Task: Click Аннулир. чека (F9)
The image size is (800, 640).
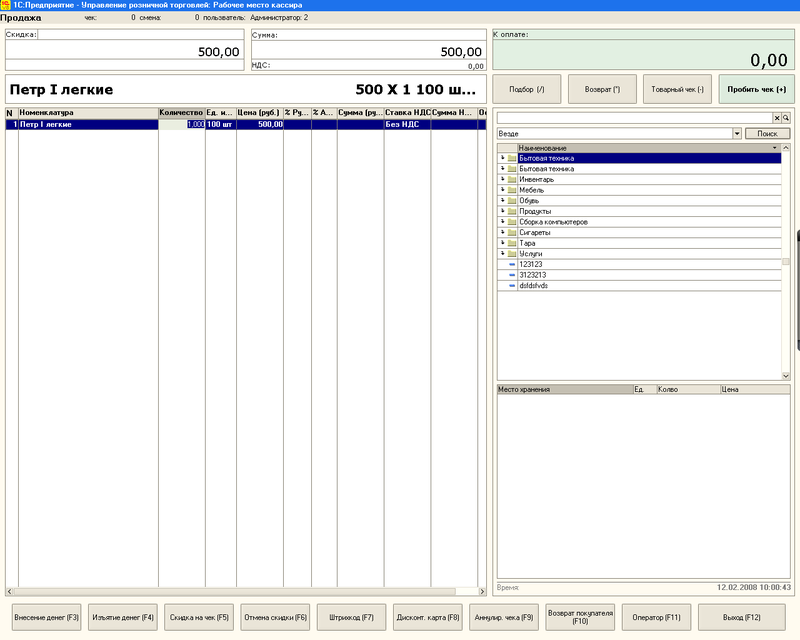Action: [504, 618]
